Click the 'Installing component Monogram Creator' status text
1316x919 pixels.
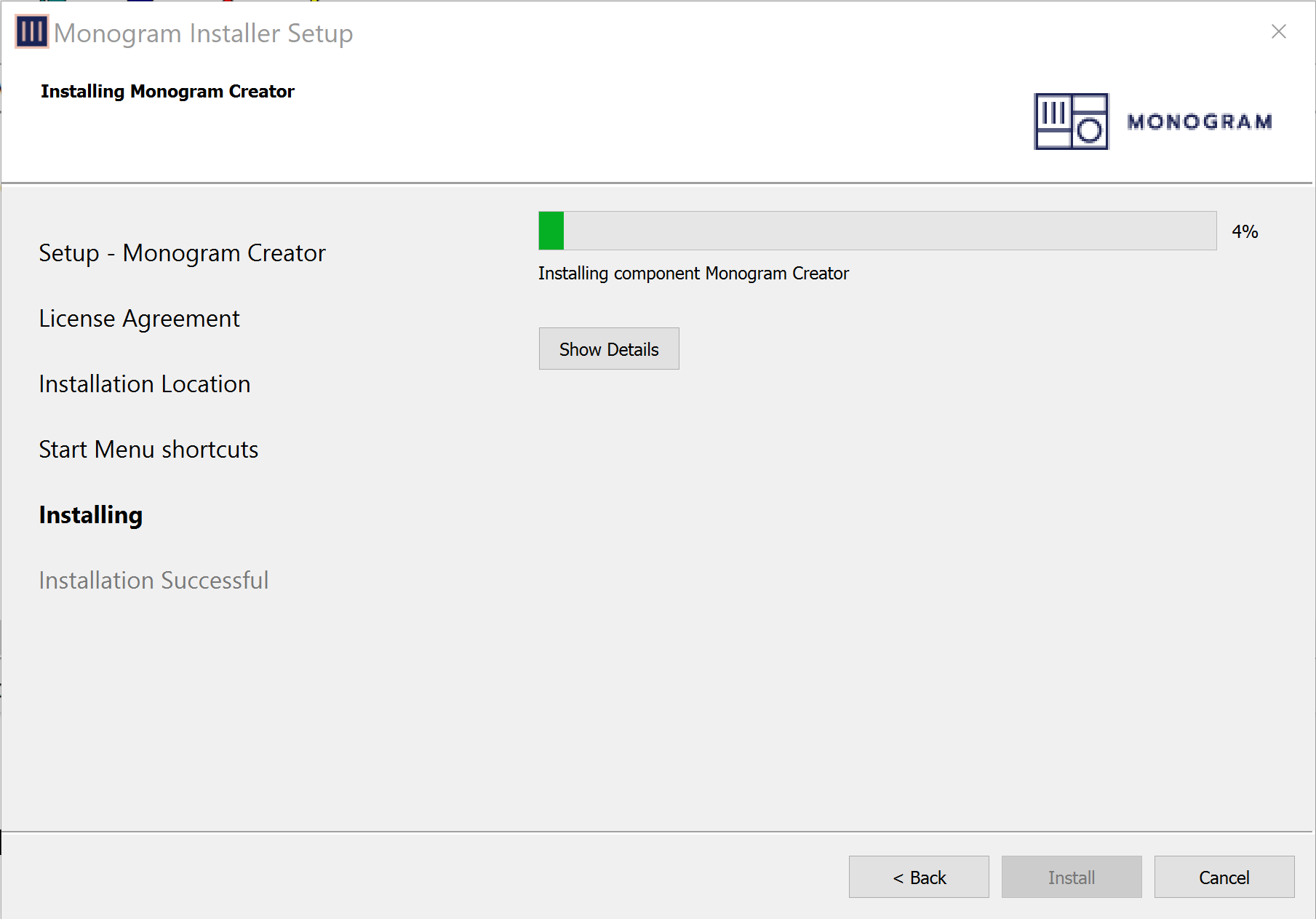coord(693,274)
